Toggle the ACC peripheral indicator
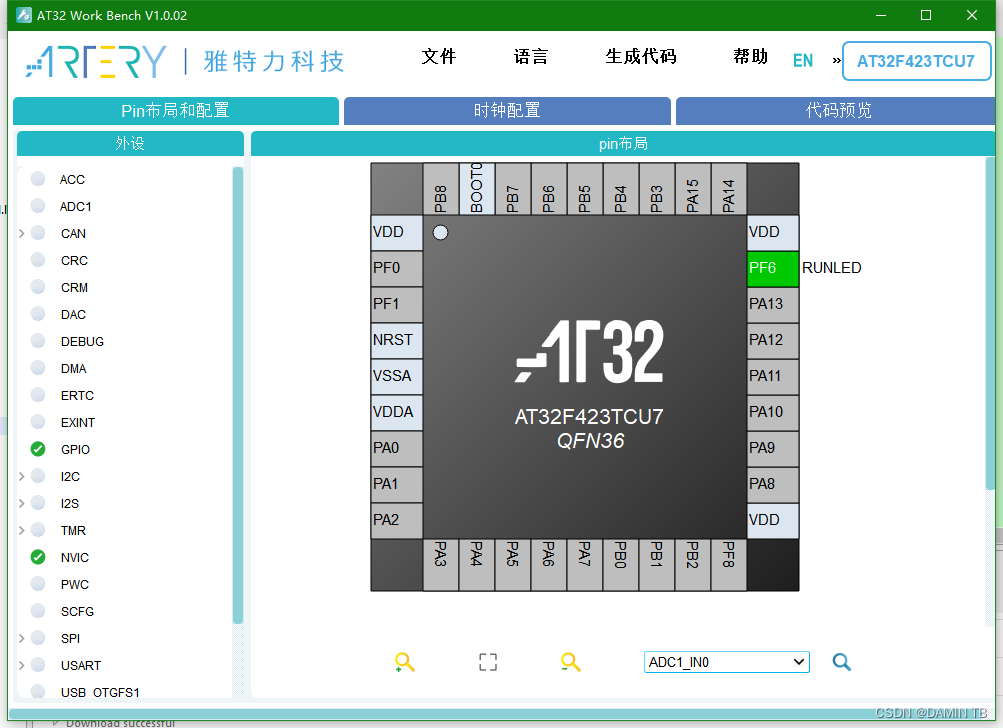The image size is (1003, 728). 38,178
